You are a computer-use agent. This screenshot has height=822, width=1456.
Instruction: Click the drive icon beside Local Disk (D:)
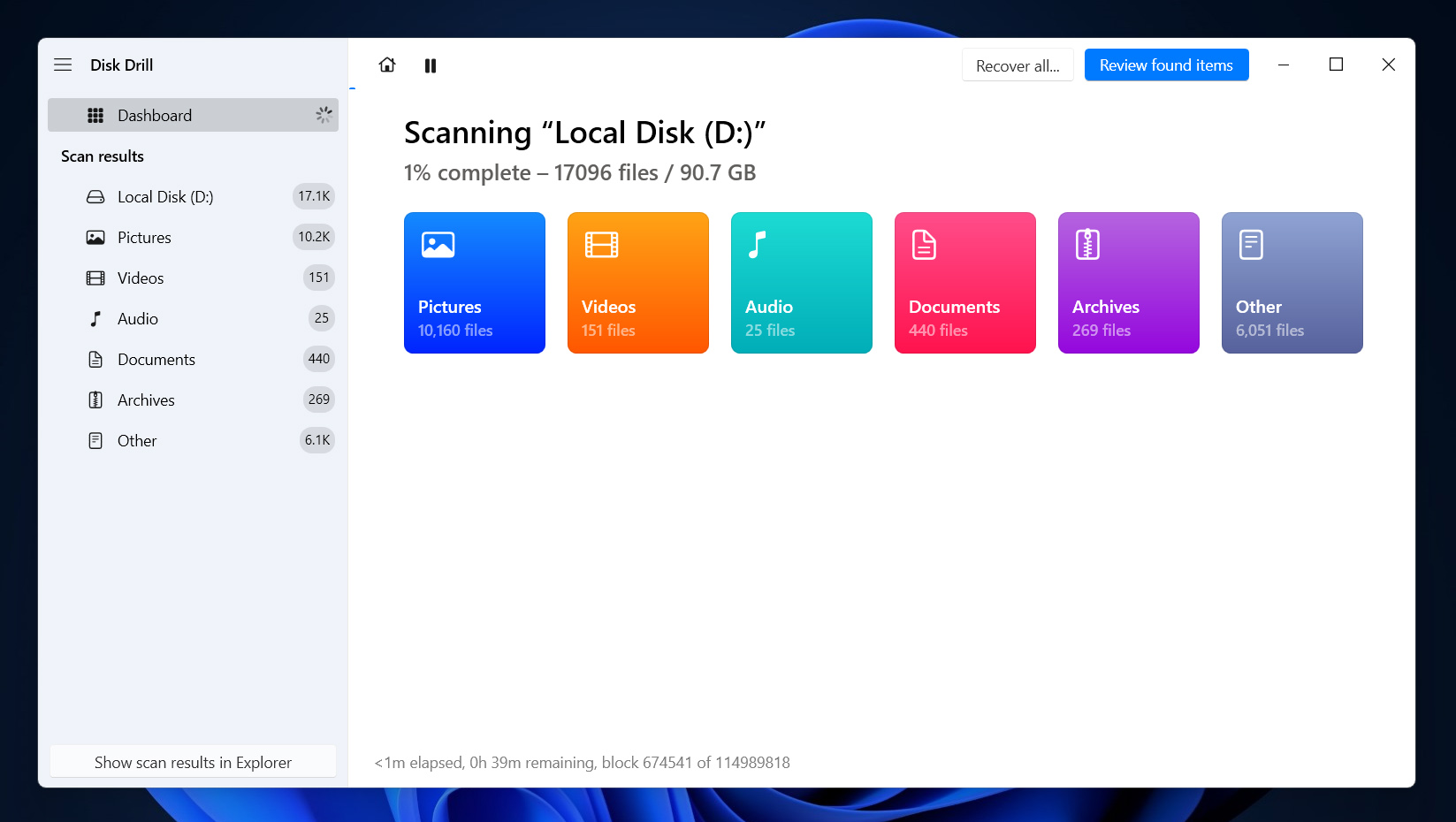(x=95, y=196)
